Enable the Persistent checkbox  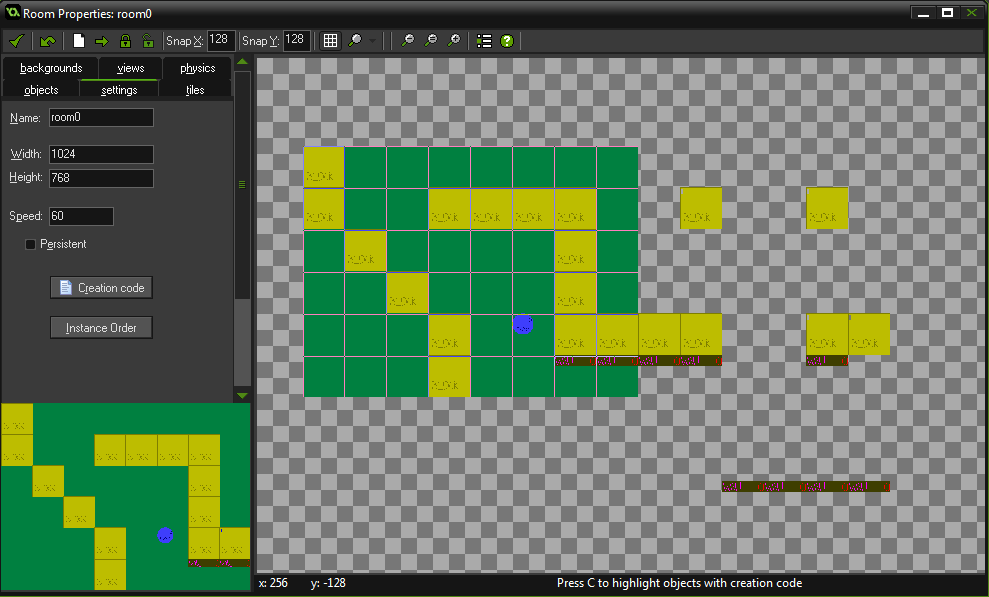pyautogui.click(x=30, y=244)
